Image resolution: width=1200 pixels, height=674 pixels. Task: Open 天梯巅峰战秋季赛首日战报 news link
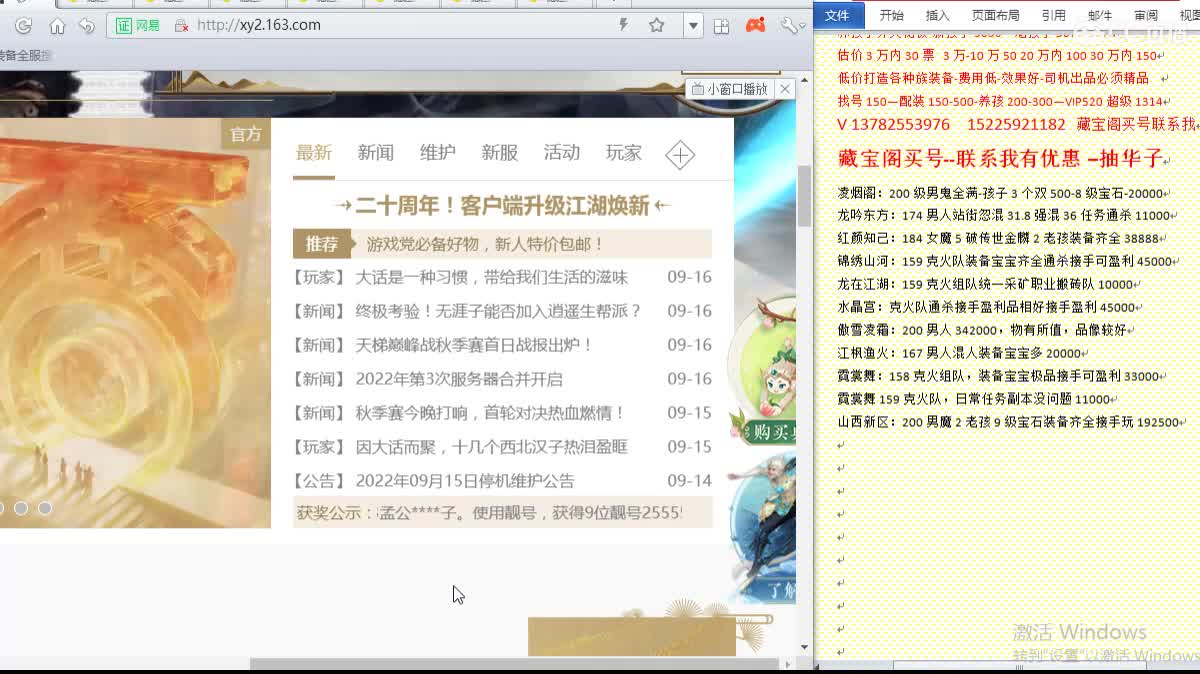point(475,345)
